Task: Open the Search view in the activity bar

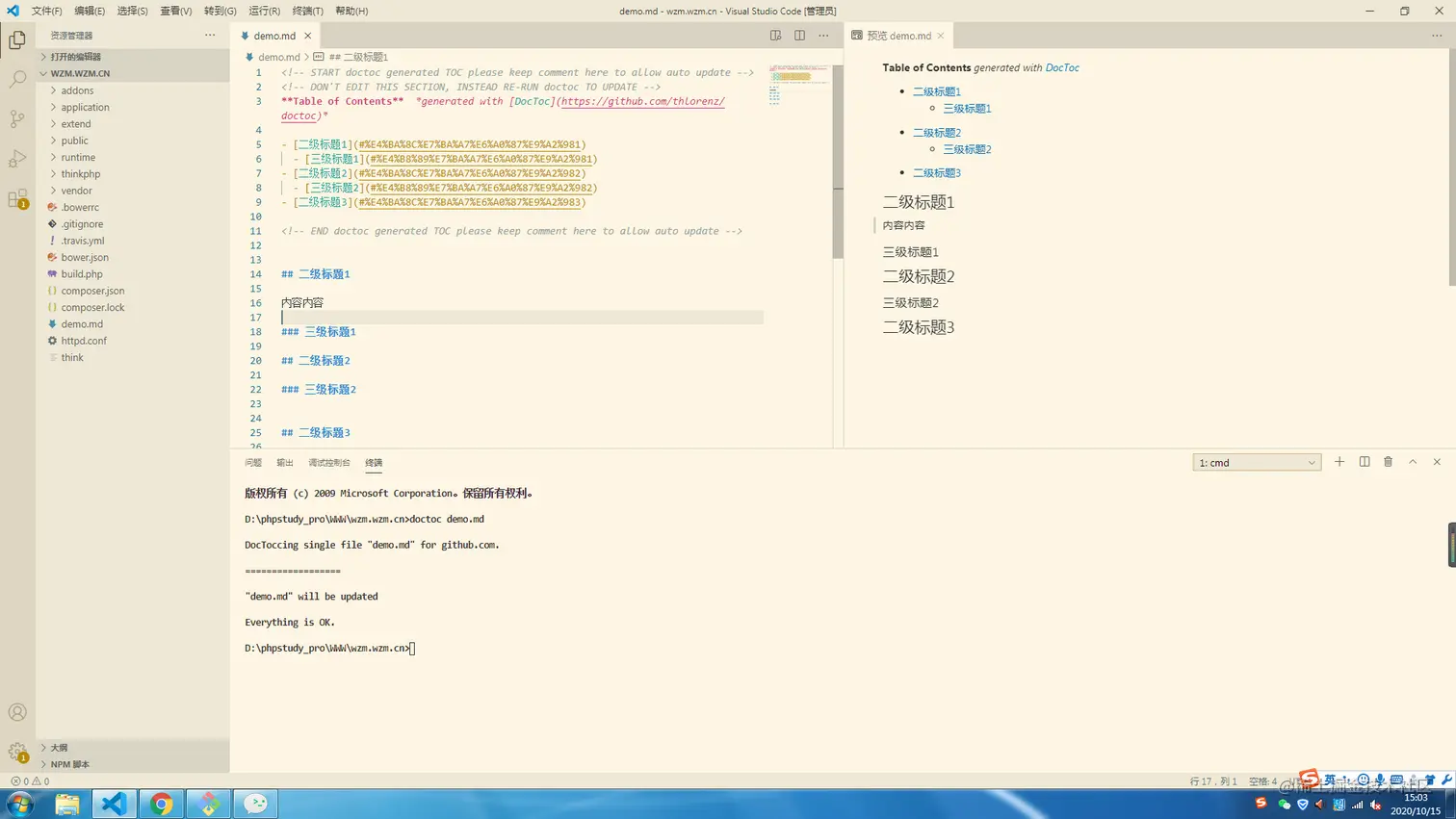Action: 17,80
